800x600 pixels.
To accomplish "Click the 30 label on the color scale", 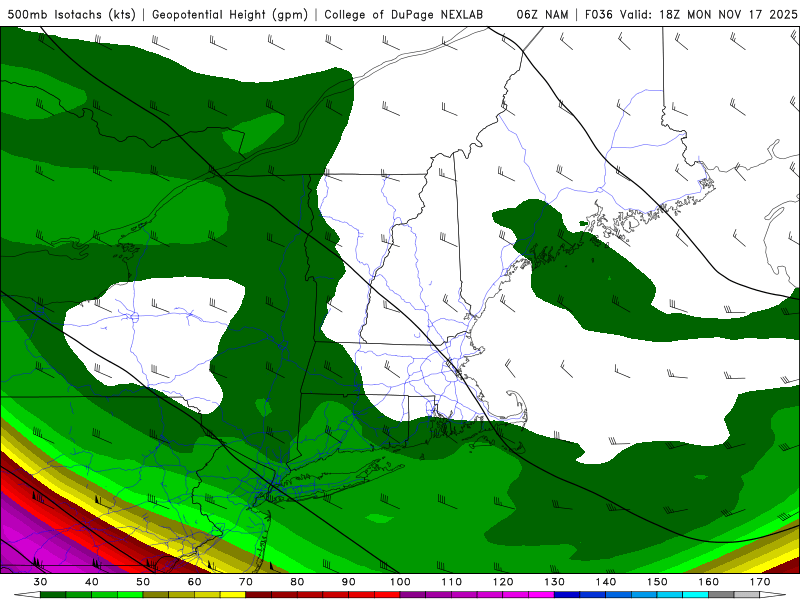I will (40, 582).
